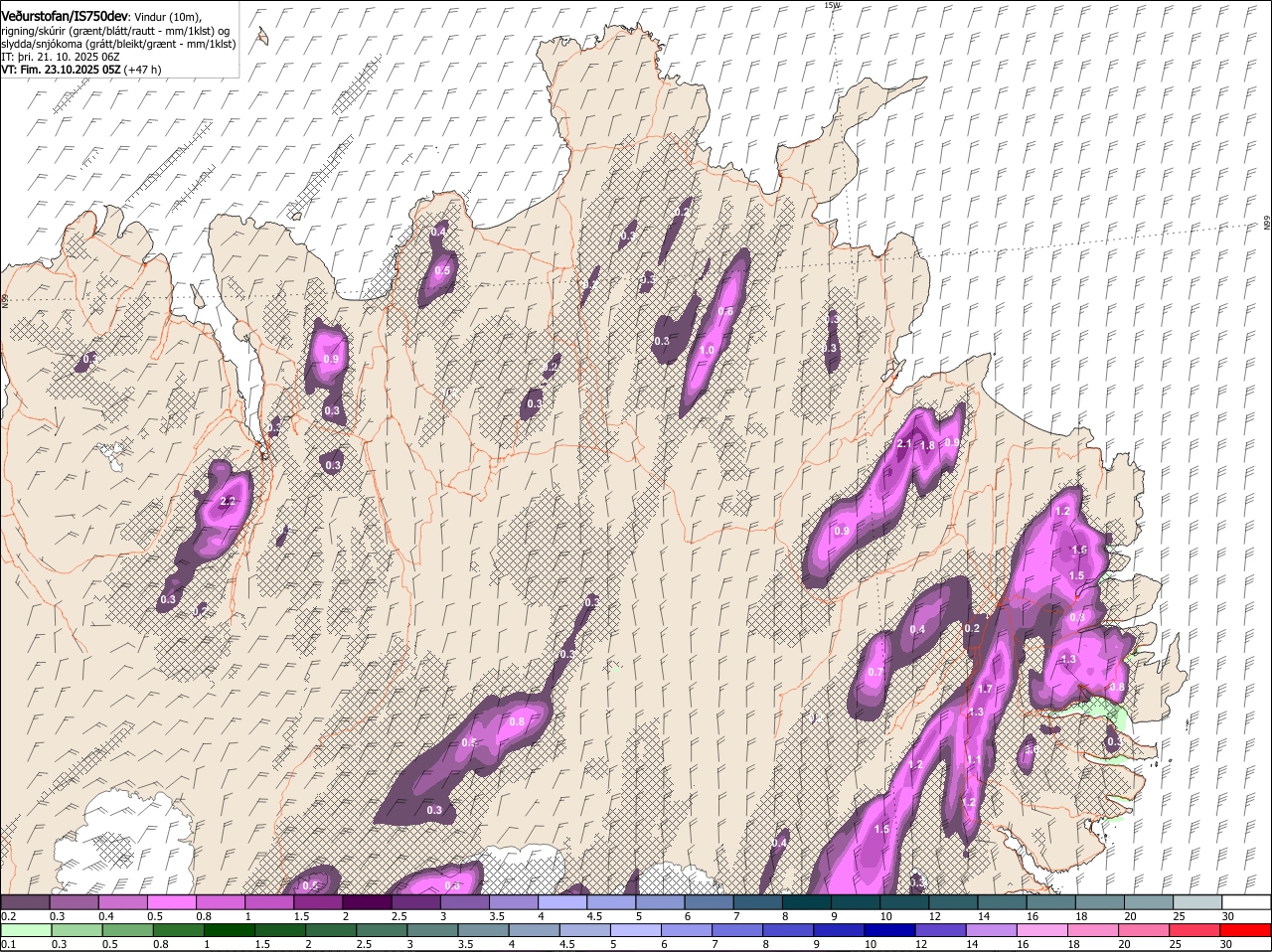
Task: Pick dark purple upper swatch starting at 2
Action: (367, 902)
